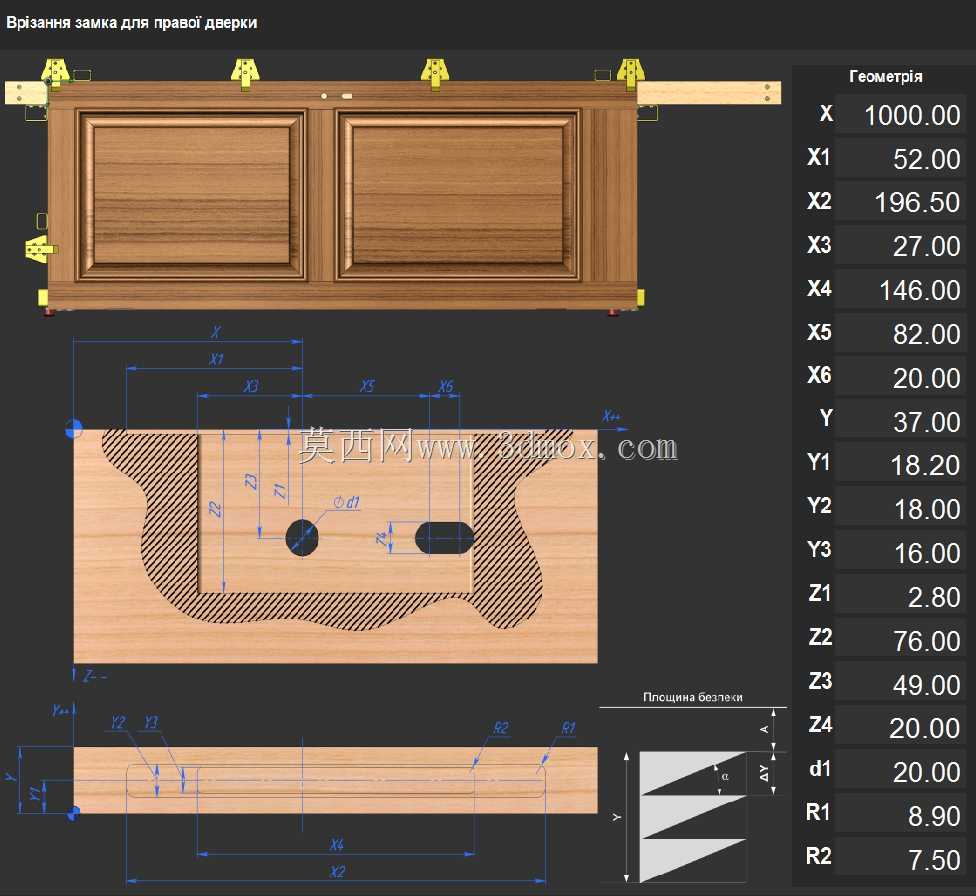Select the X3 field value 27.00
Viewport: 976px width, 896px height.
tap(900, 246)
